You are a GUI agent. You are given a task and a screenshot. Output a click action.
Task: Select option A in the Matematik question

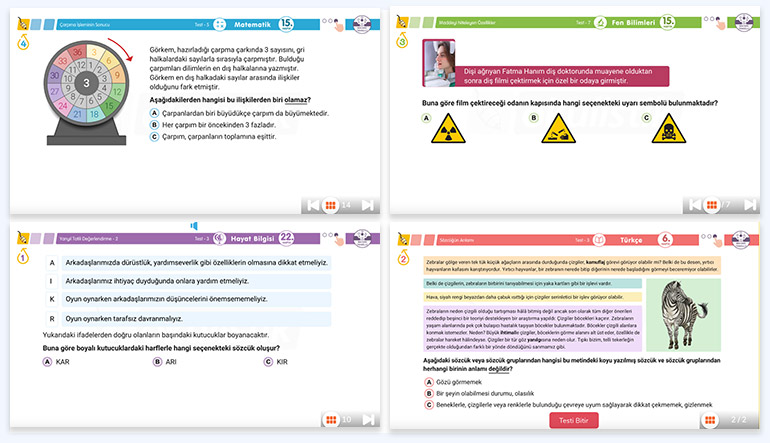tap(154, 114)
